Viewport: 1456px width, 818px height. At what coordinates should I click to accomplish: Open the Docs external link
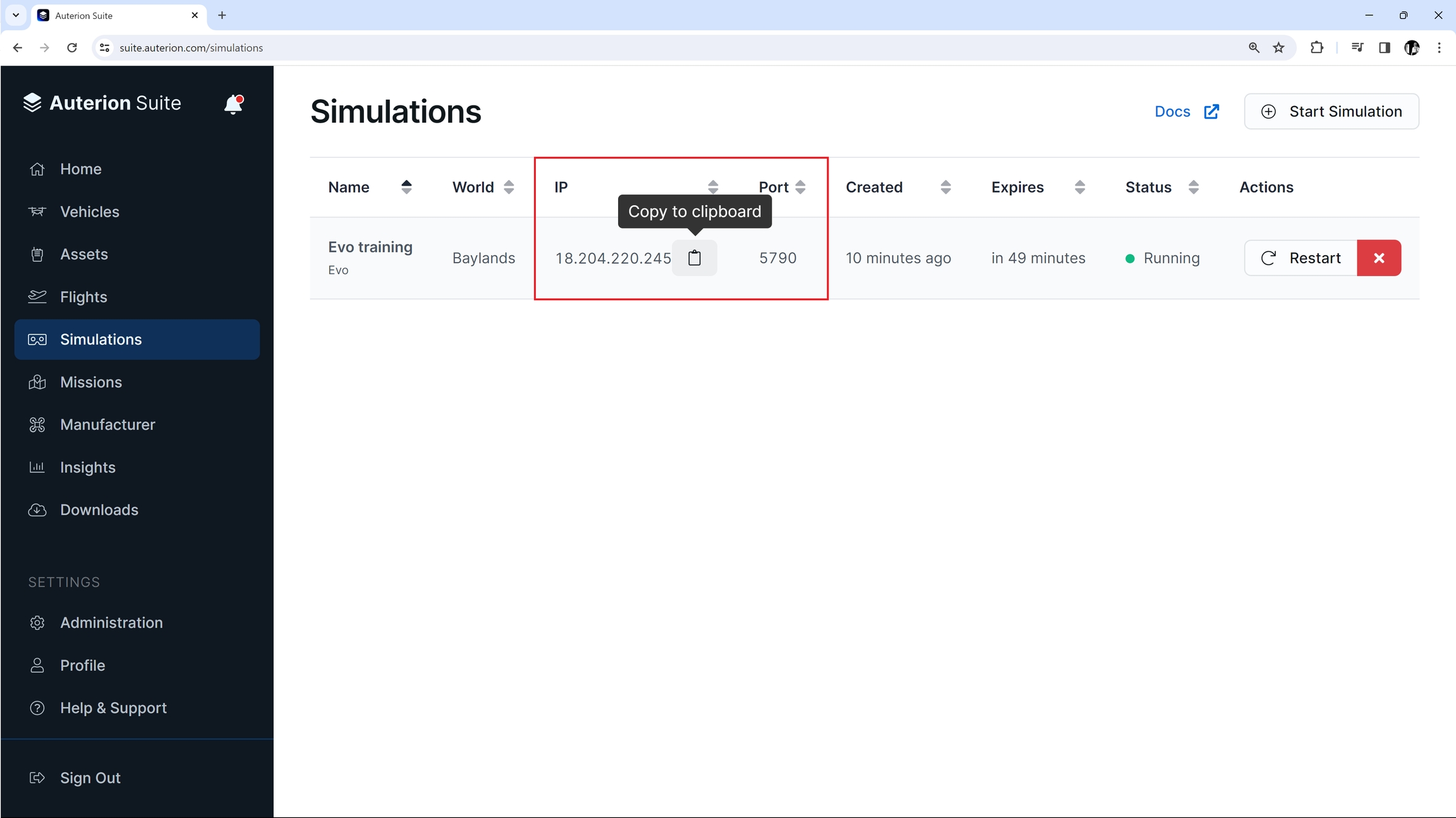tap(1186, 112)
